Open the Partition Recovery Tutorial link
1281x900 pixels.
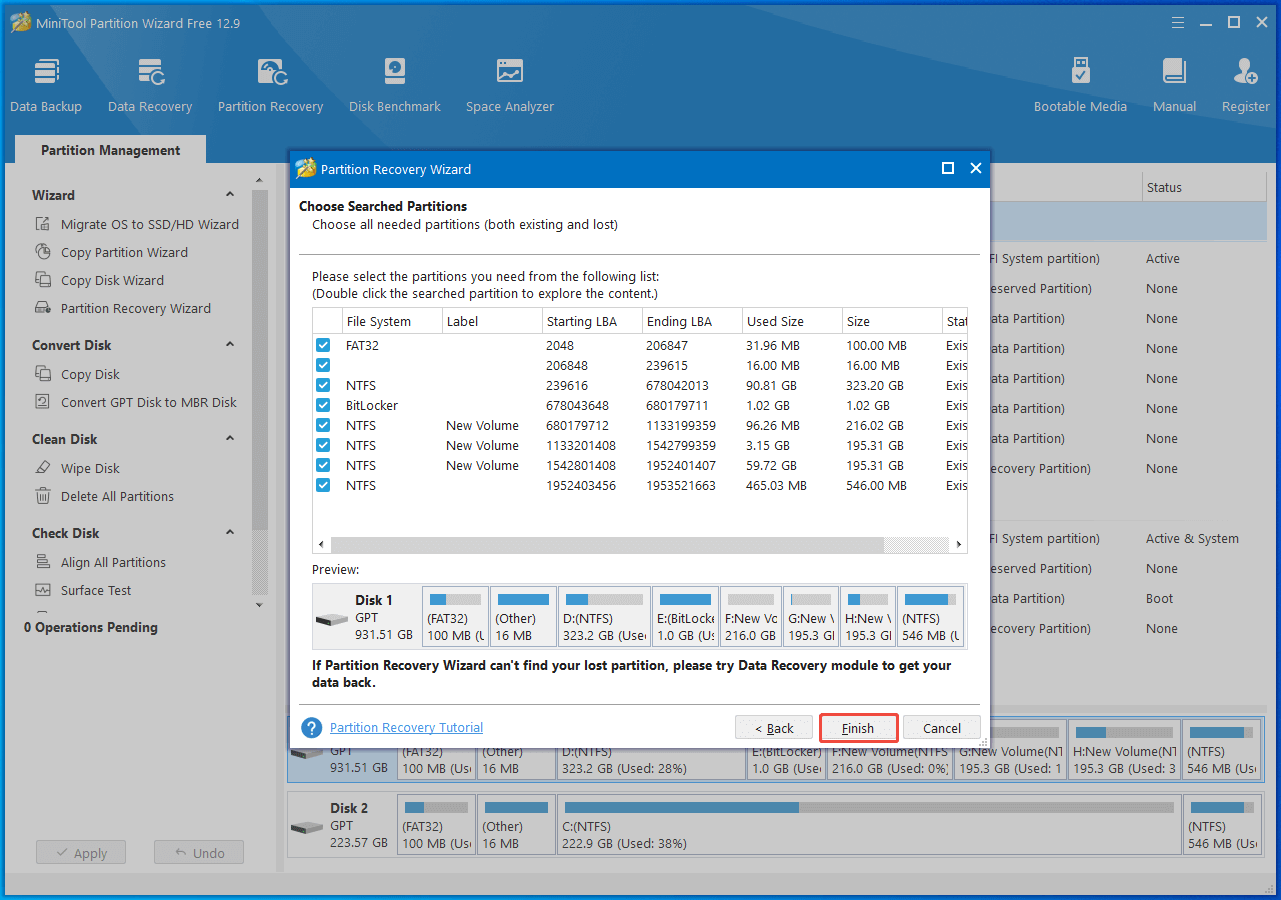pos(406,728)
